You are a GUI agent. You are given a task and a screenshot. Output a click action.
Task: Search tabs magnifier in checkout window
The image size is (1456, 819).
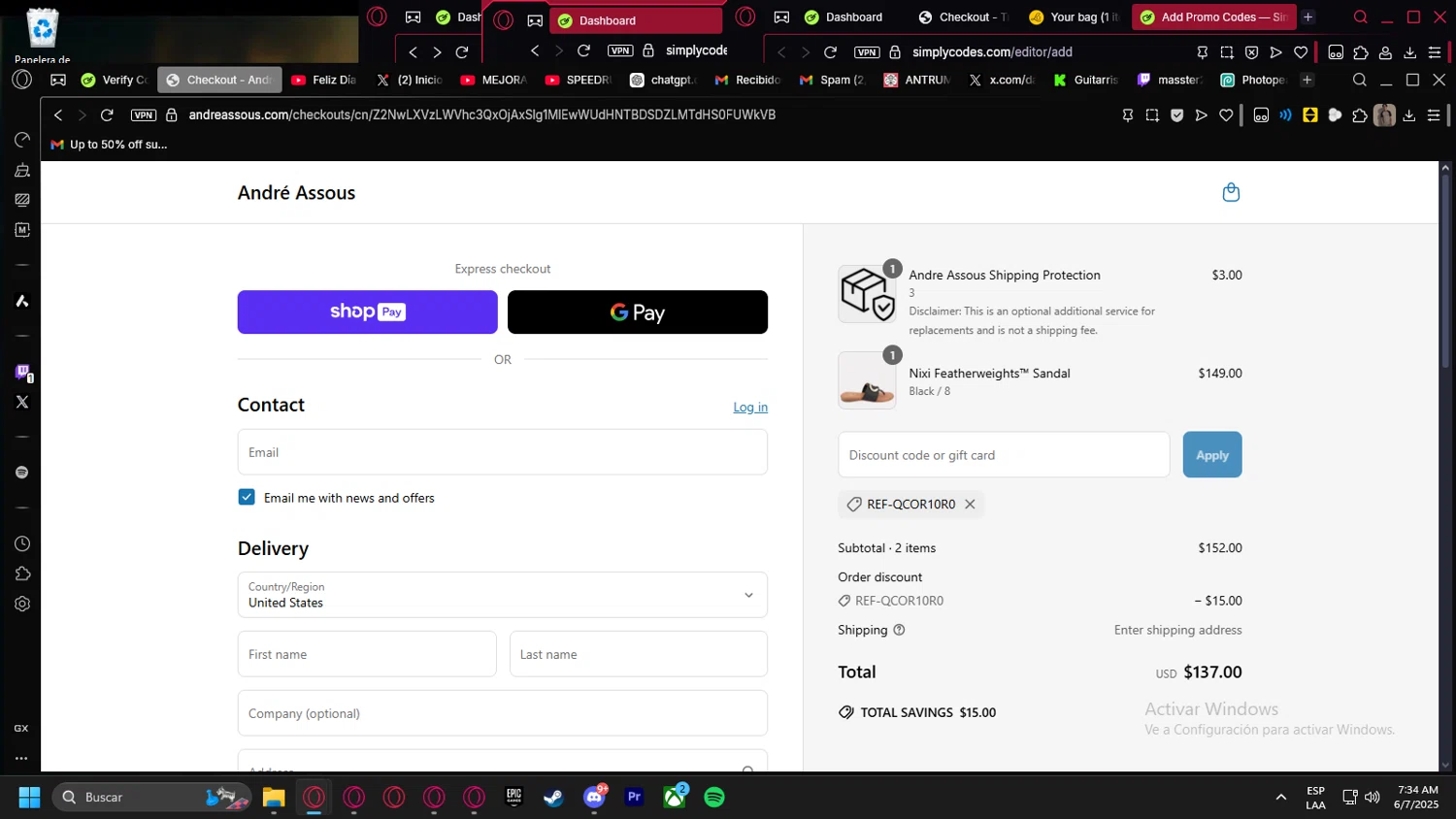pyautogui.click(x=1360, y=80)
